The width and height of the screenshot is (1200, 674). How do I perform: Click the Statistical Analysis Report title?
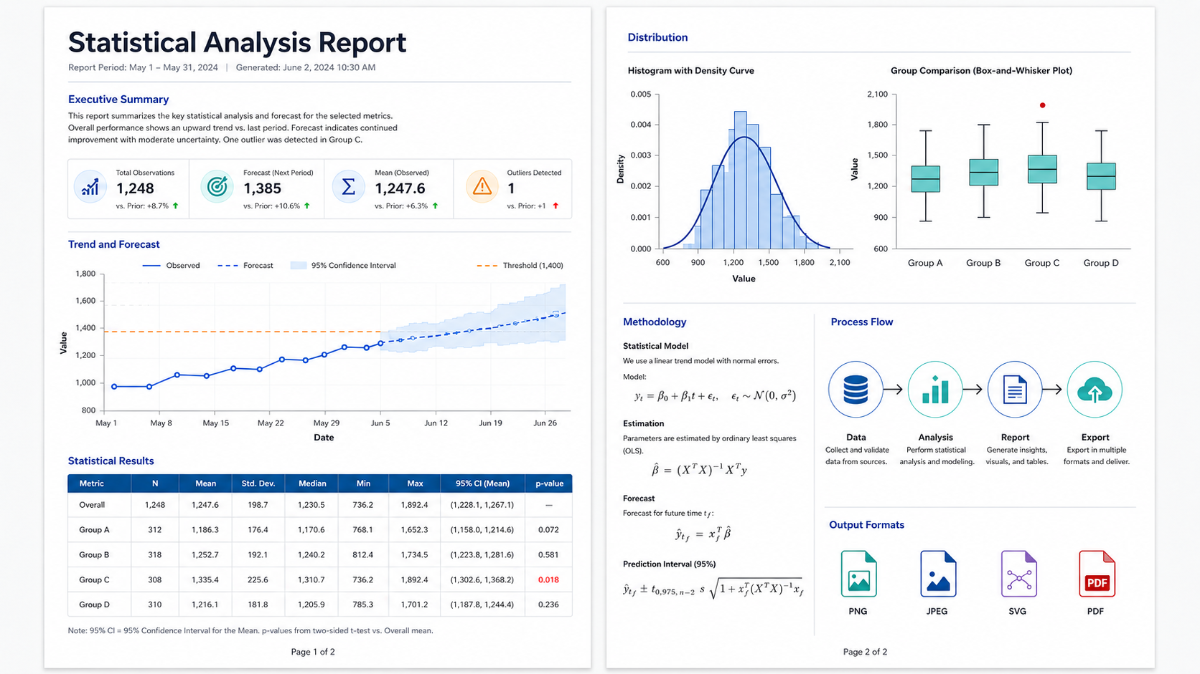click(237, 42)
